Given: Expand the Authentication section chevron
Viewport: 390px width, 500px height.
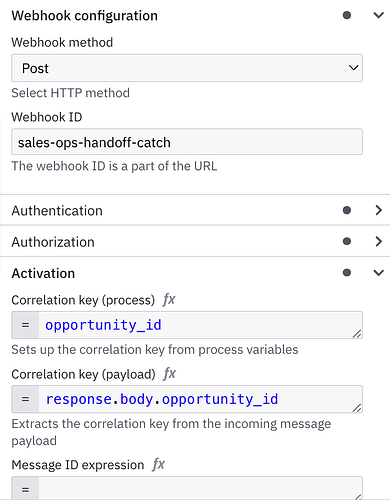Looking at the screenshot, I should (x=378, y=210).
